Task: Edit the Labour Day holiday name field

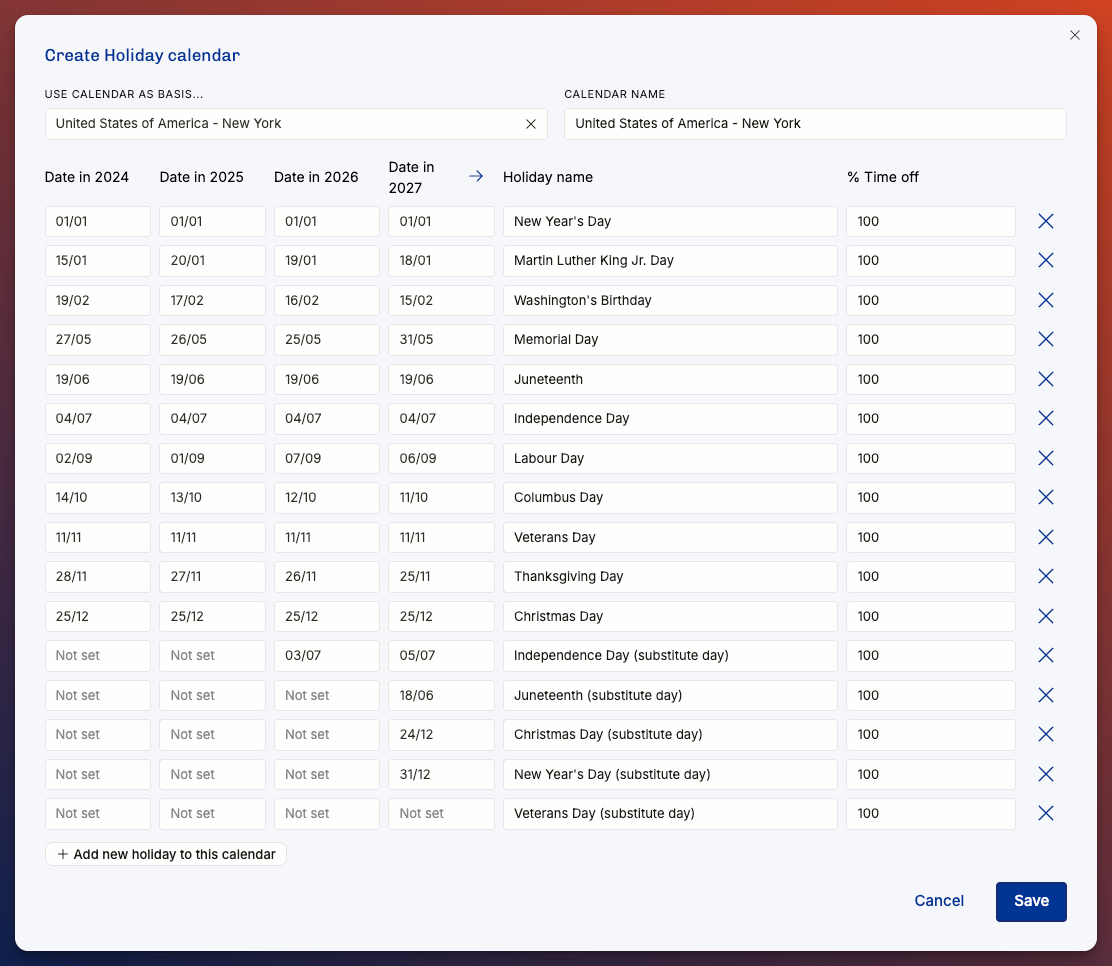Action: [670, 458]
